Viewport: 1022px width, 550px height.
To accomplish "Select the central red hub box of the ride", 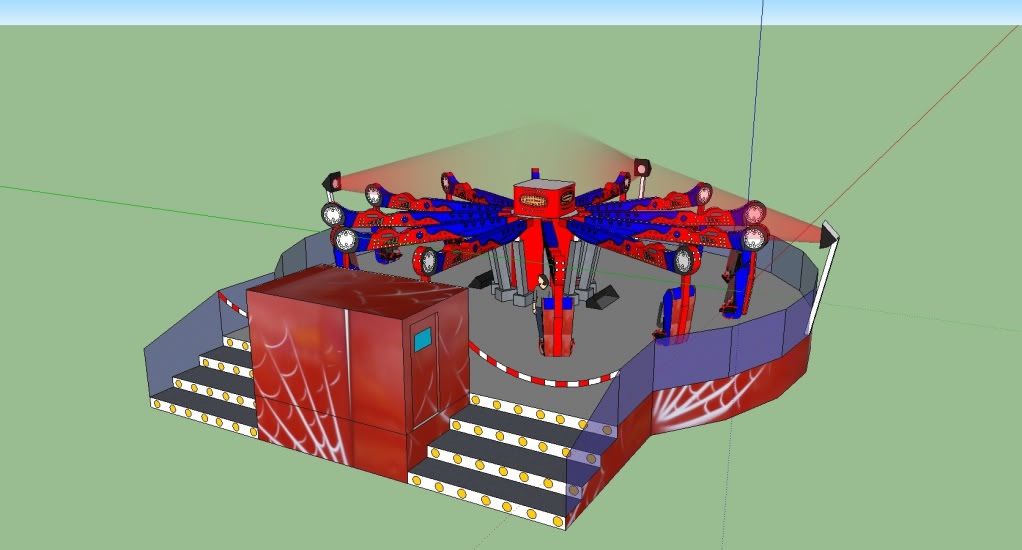I will (x=544, y=197).
